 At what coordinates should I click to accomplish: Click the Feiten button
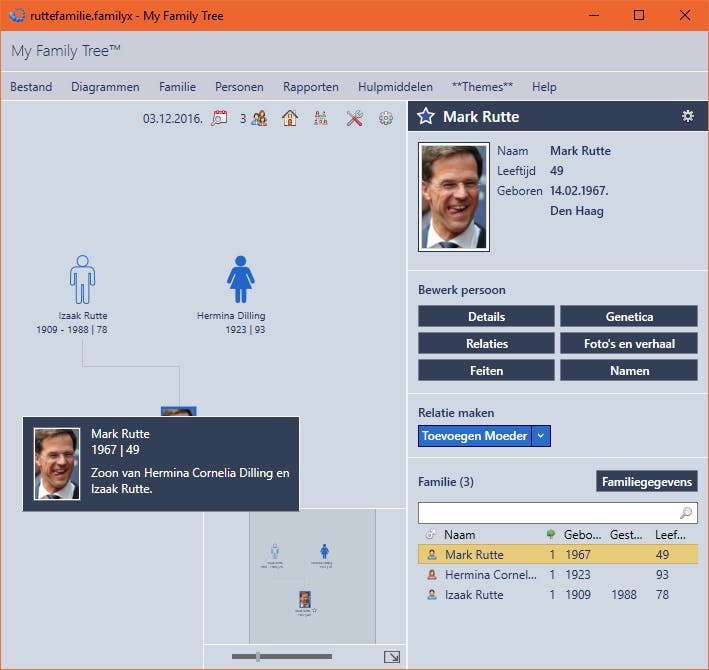pos(486,371)
